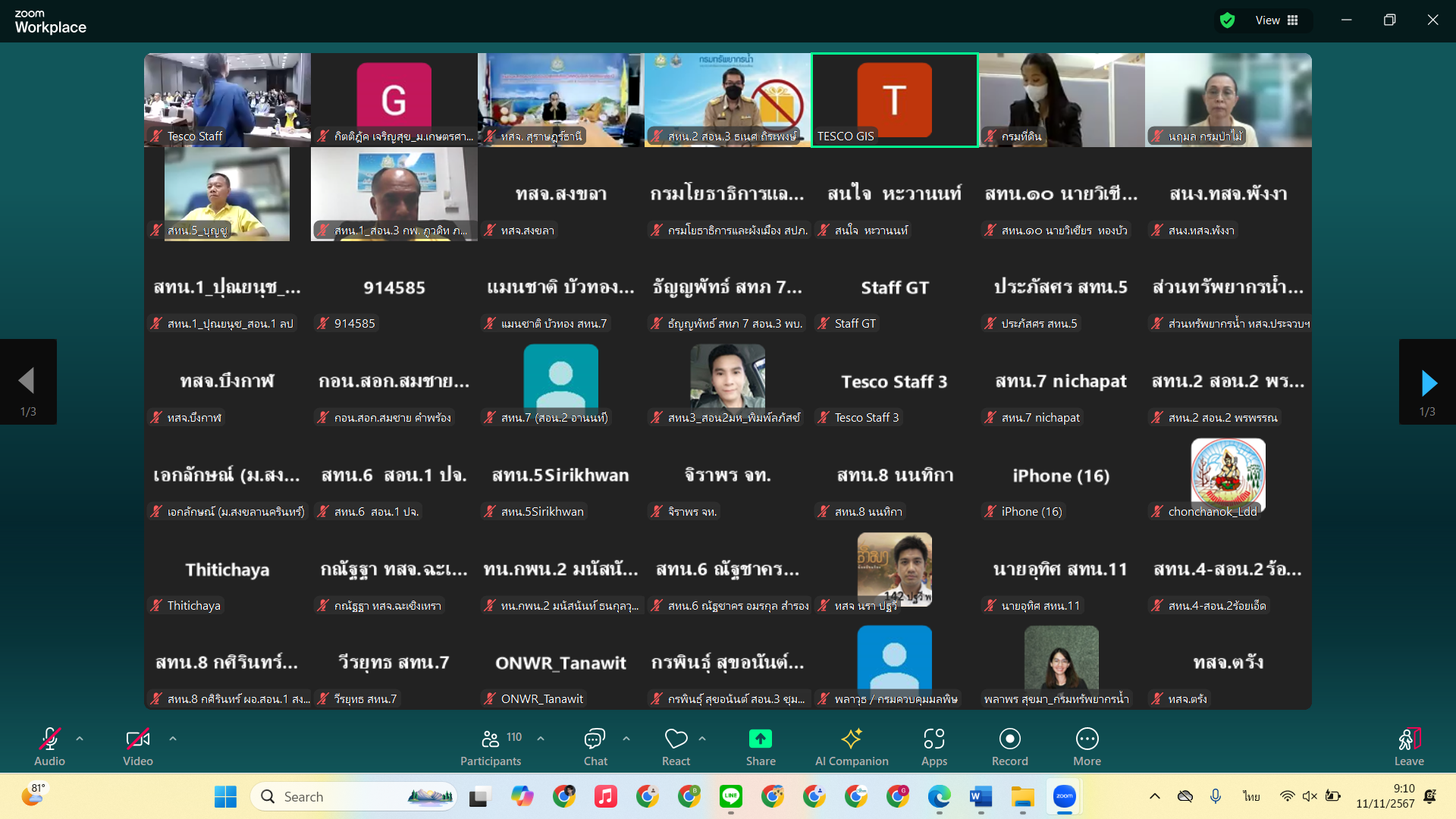Select the TESCO GIS participant tile
Viewport: 1456px width, 819px height.
[894, 100]
